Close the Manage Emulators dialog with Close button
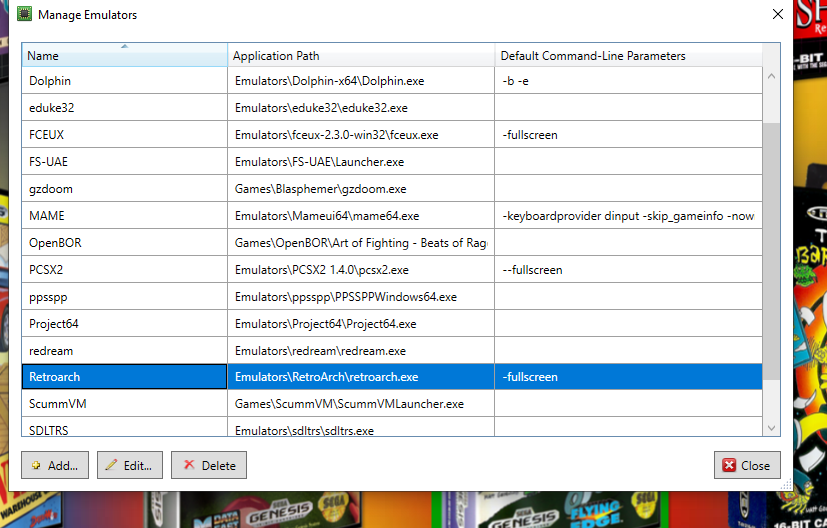 747,465
